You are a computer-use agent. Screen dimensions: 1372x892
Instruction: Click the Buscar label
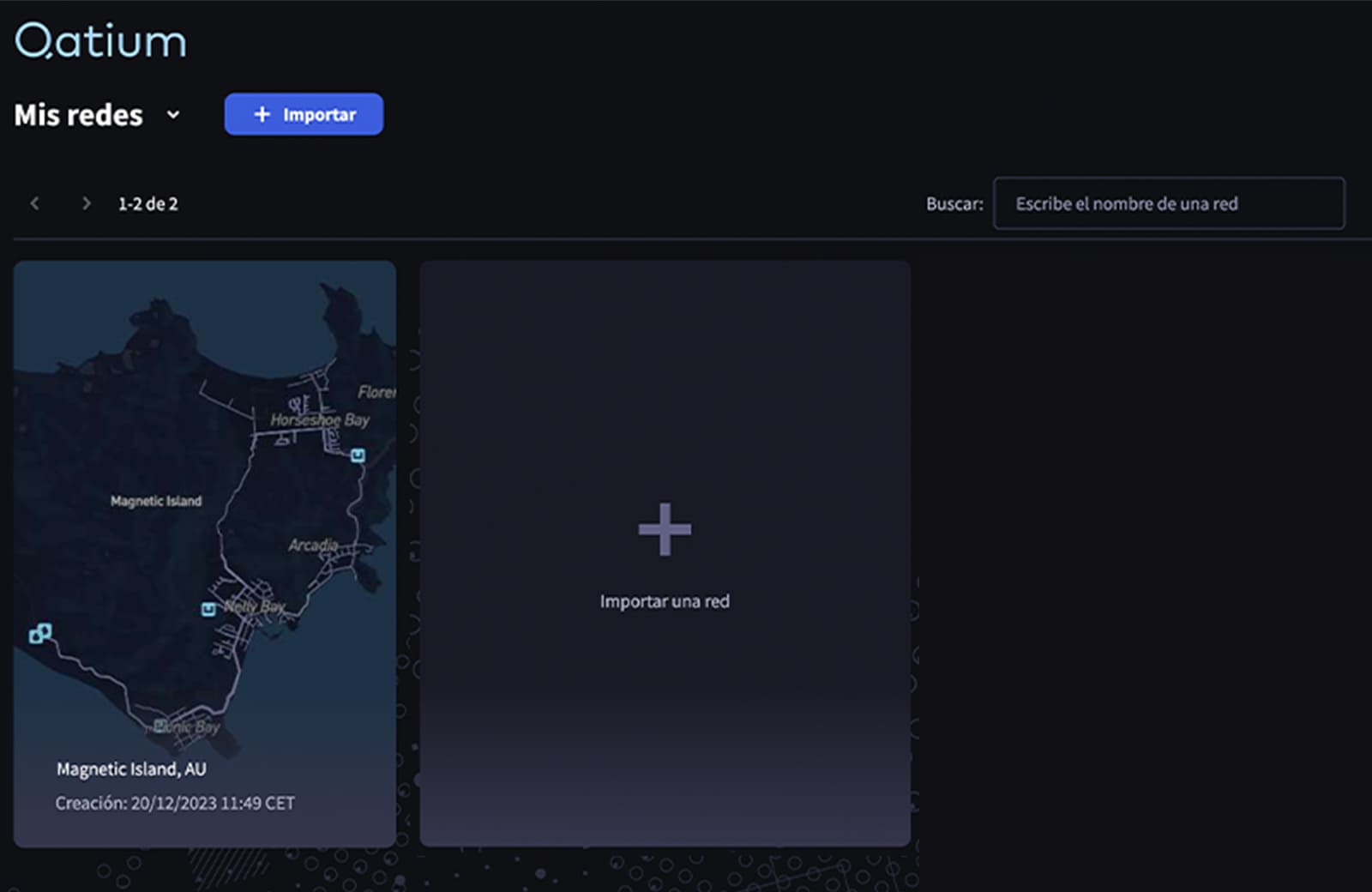pyautogui.click(x=954, y=204)
